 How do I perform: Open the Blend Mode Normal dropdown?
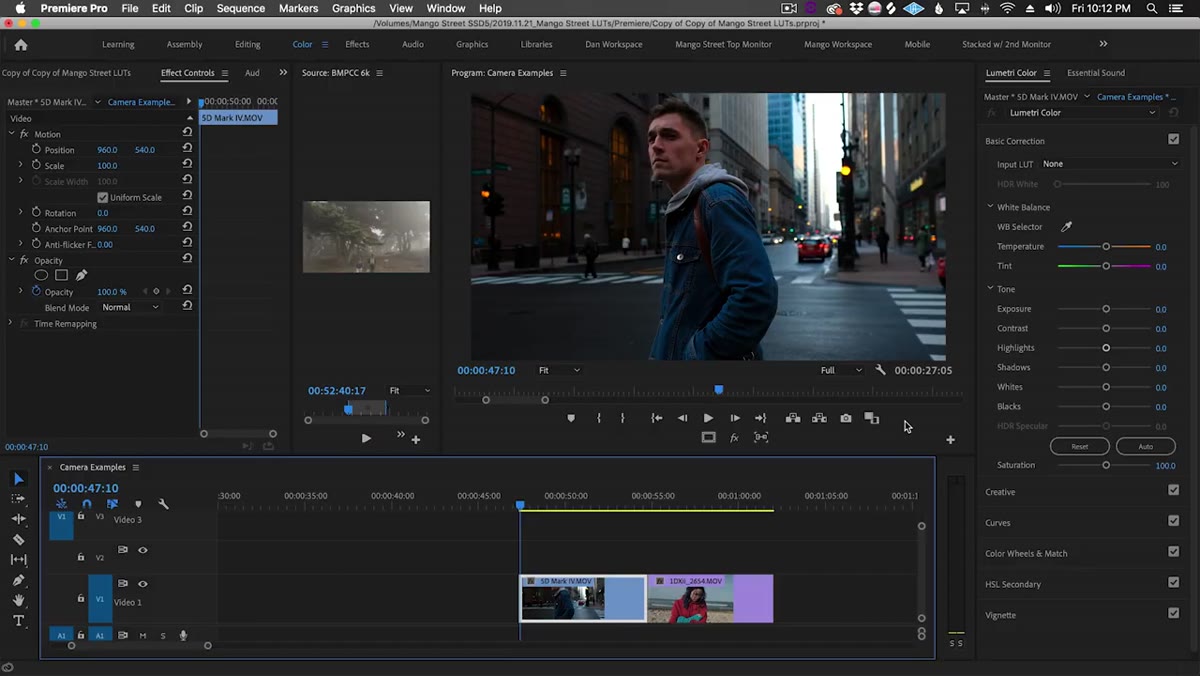tap(131, 308)
